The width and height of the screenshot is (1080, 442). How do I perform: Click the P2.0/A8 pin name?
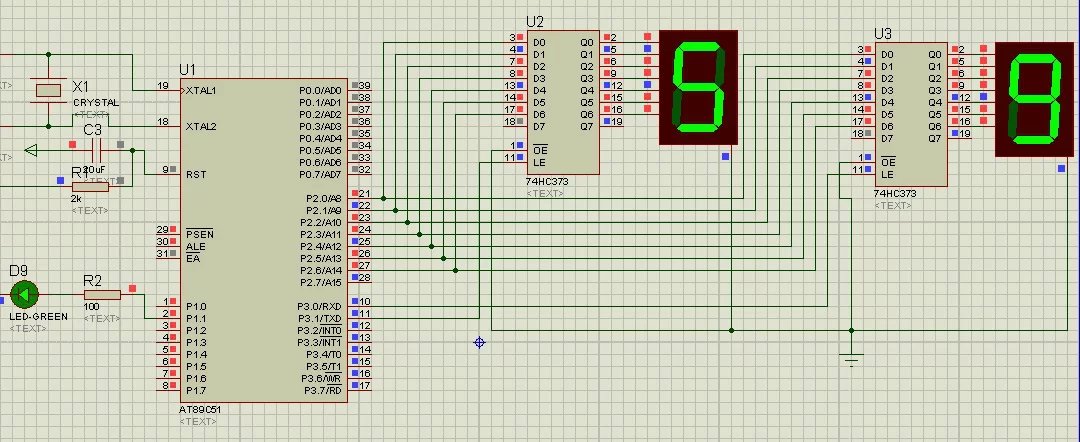pos(324,198)
